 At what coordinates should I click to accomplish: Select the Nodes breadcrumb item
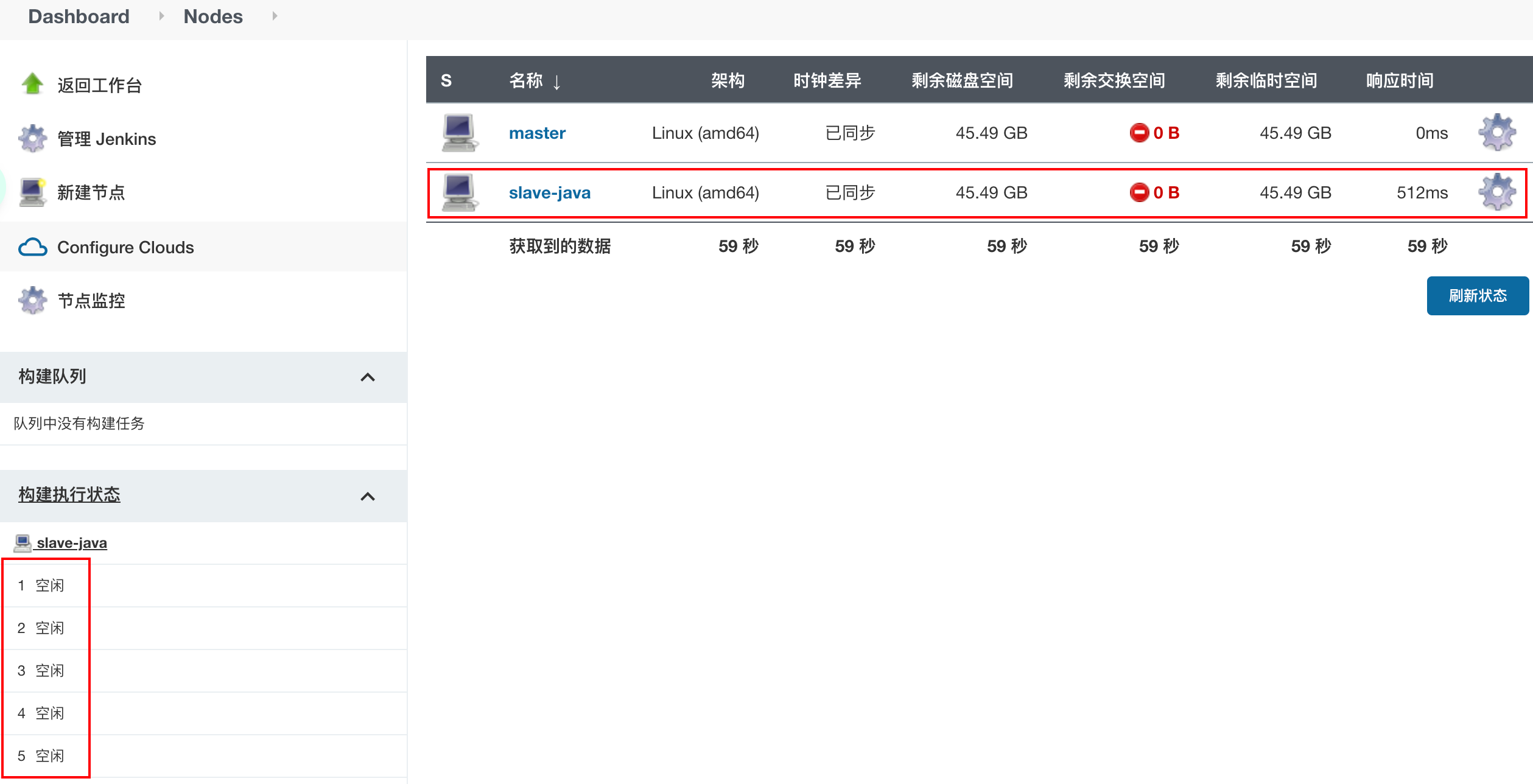tap(213, 16)
